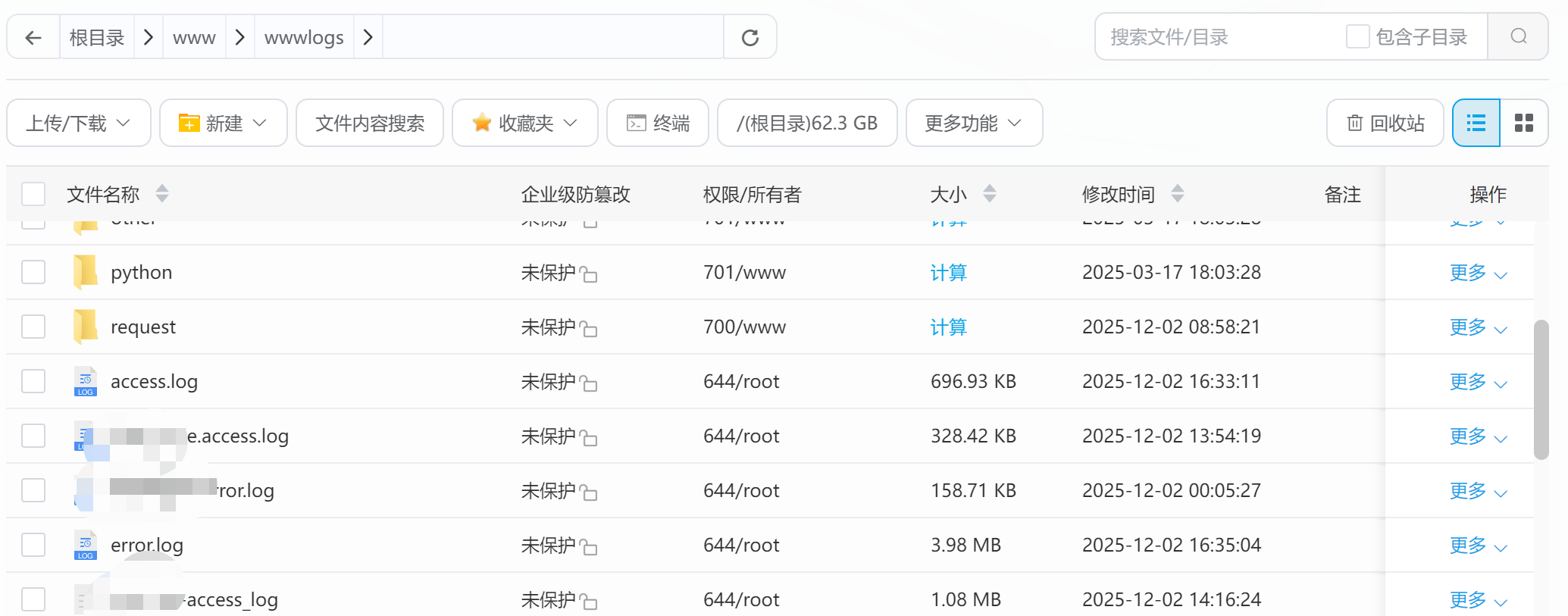The width and height of the screenshot is (1568, 616).
Task: Sort by file name arrows
Action: tap(162, 194)
